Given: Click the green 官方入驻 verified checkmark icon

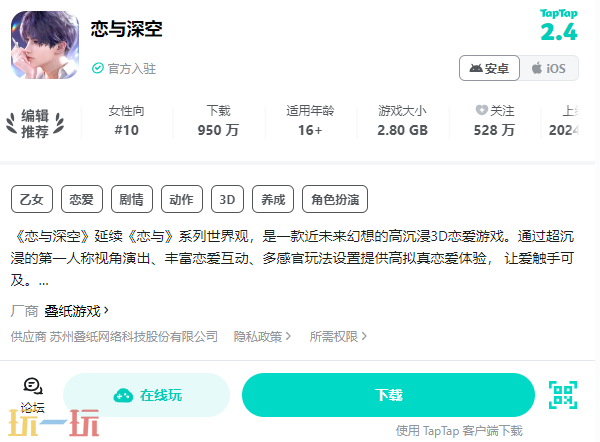Looking at the screenshot, I should point(98,68).
